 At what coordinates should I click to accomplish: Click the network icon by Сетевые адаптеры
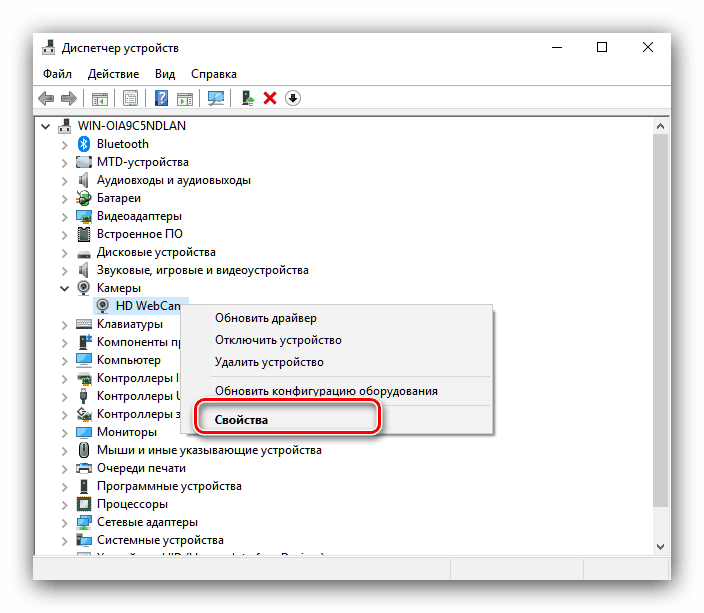pyautogui.click(x=84, y=522)
